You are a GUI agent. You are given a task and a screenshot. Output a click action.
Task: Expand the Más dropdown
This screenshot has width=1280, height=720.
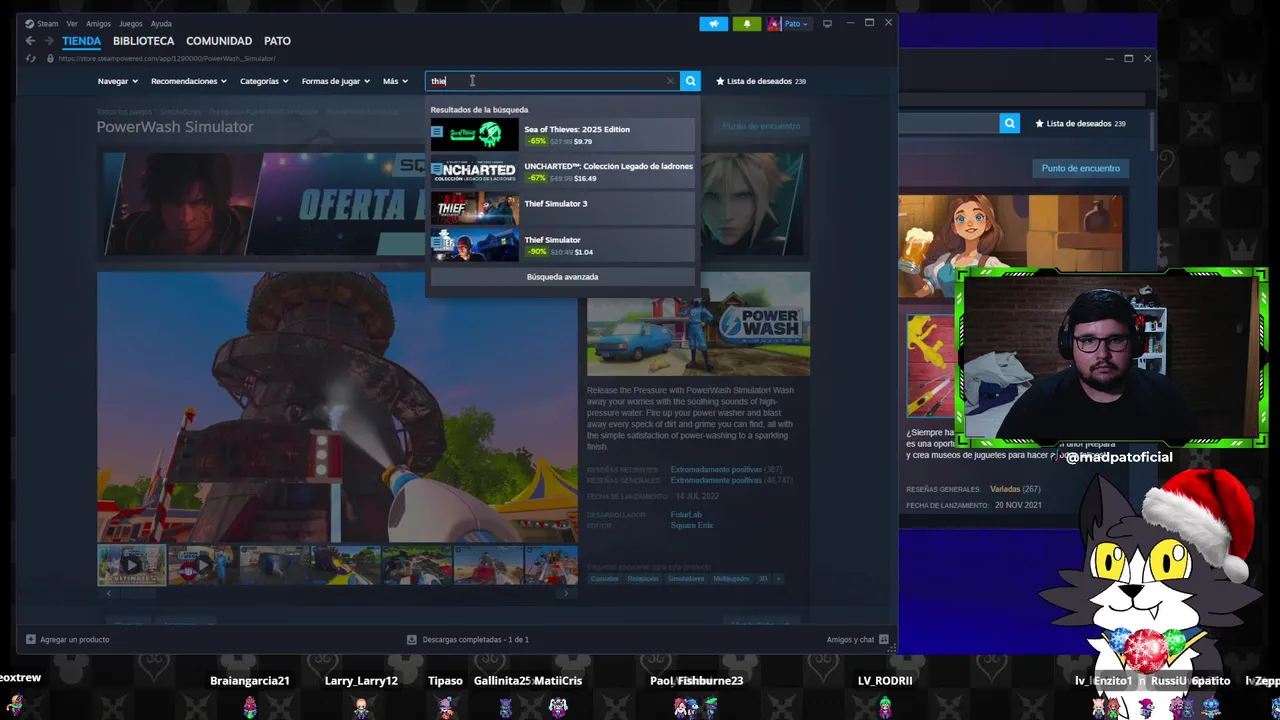395,81
